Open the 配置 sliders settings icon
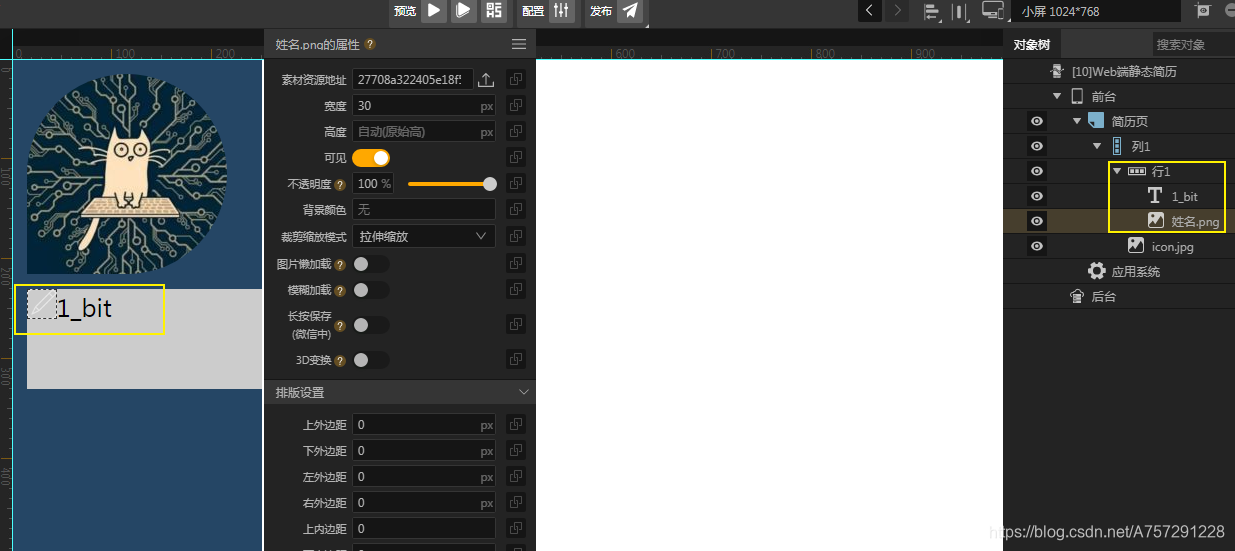 pyautogui.click(x=561, y=10)
